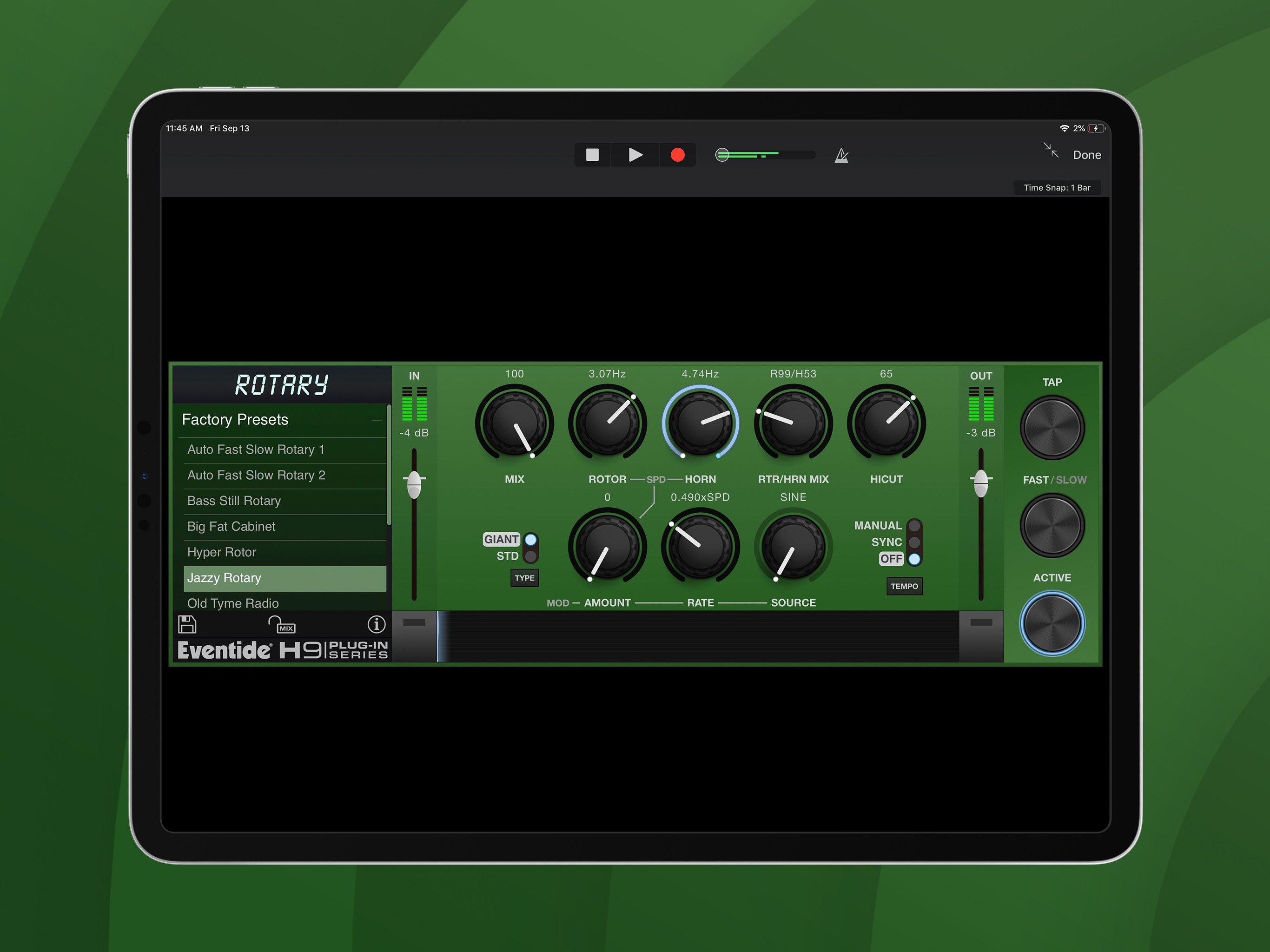The height and width of the screenshot is (952, 1270).
Task: Set tempo mode to SYNC
Action: click(x=914, y=542)
